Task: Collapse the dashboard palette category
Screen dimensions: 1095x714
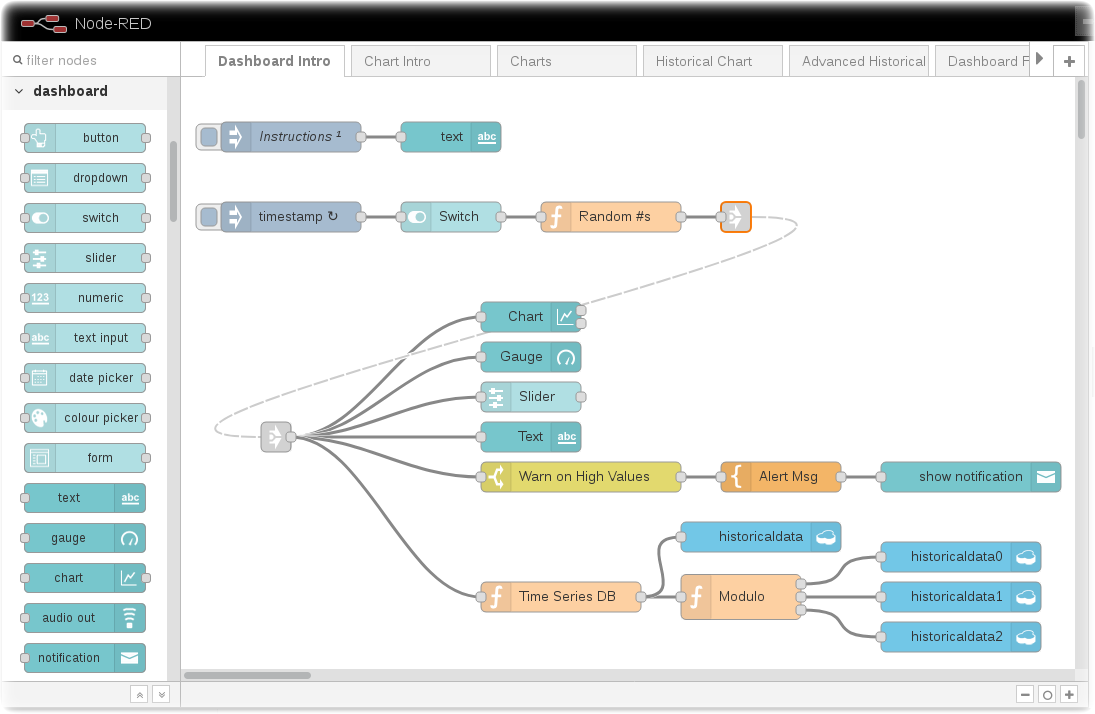Action: point(19,91)
